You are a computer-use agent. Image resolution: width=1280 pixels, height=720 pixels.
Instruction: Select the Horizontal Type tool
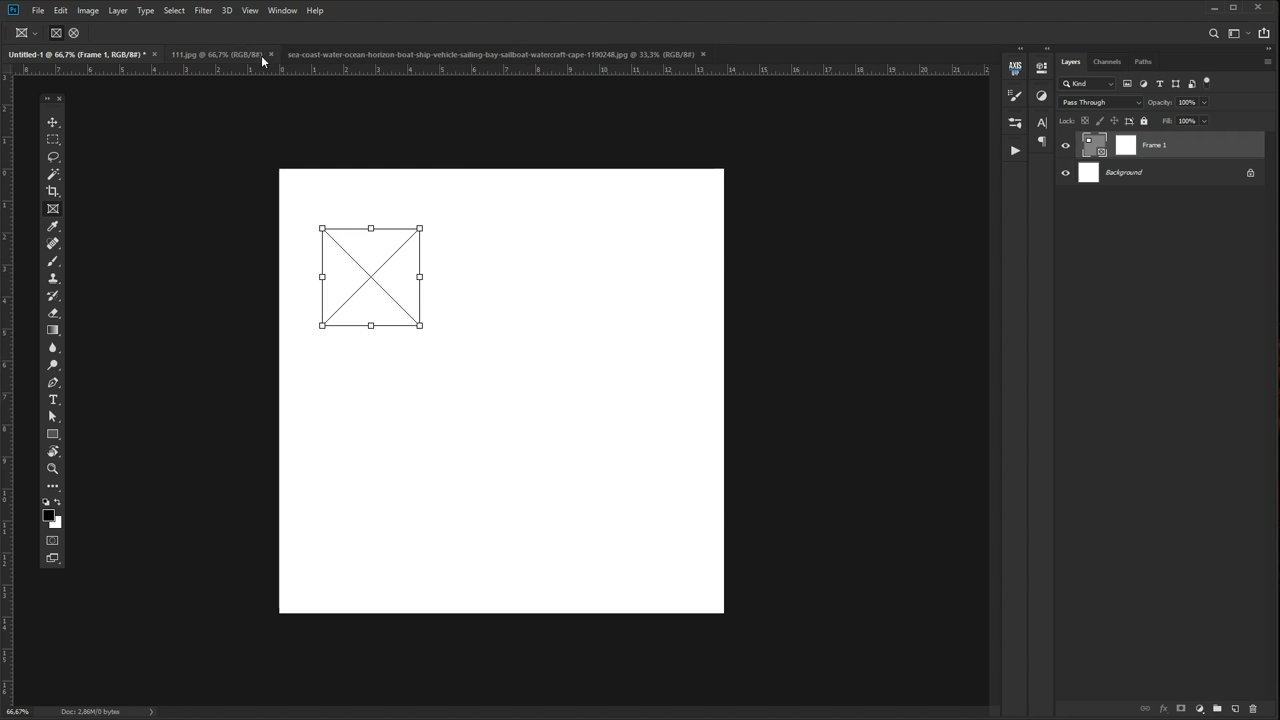[53, 399]
